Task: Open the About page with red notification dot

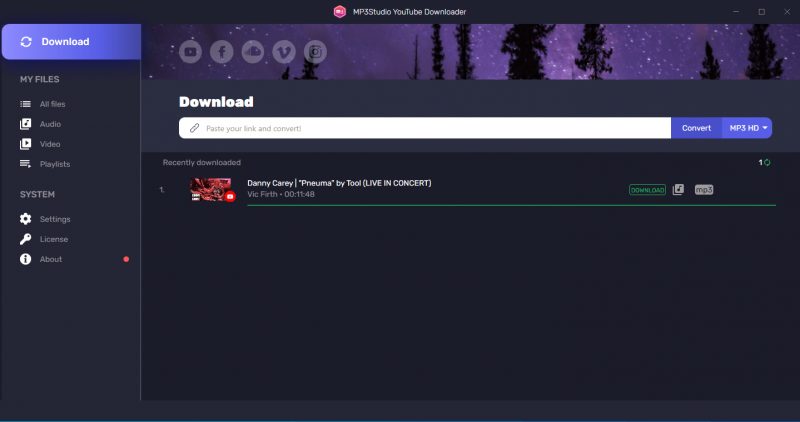Action: 50,259
